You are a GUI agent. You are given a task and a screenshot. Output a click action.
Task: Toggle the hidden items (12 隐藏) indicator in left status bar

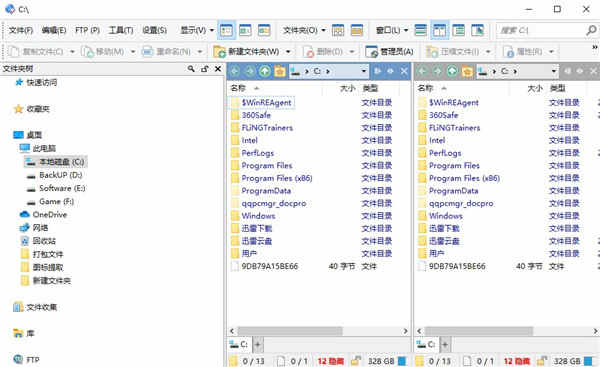tap(331, 361)
